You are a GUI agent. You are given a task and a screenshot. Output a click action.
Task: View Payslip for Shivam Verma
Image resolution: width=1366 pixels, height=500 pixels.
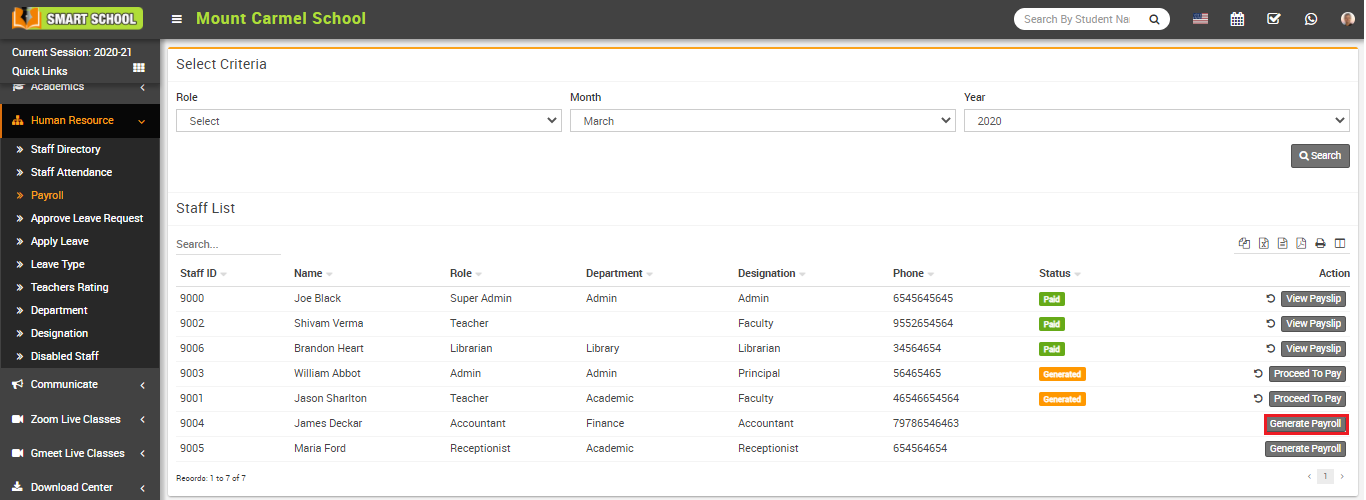(1313, 323)
